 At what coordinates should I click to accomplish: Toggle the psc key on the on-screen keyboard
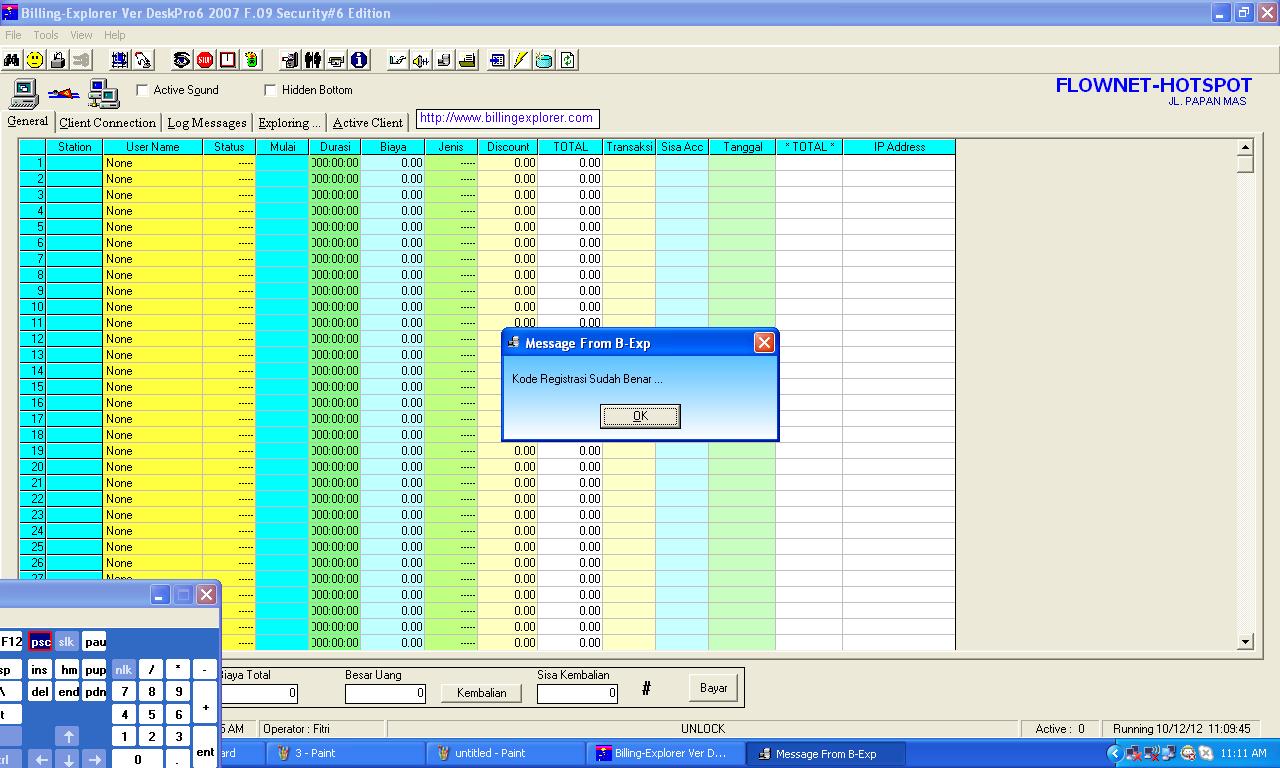point(40,641)
